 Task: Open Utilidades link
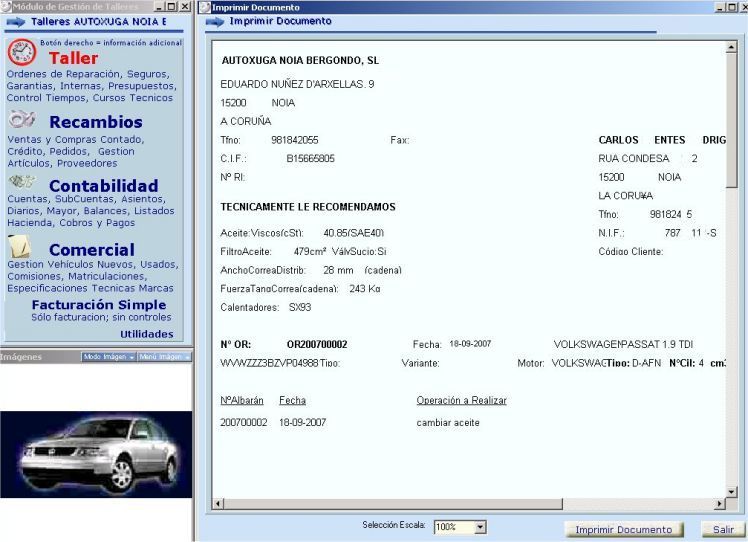[x=146, y=334]
